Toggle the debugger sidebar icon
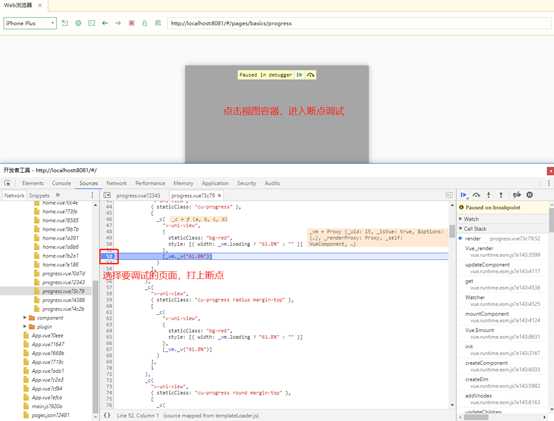 [x=449, y=195]
